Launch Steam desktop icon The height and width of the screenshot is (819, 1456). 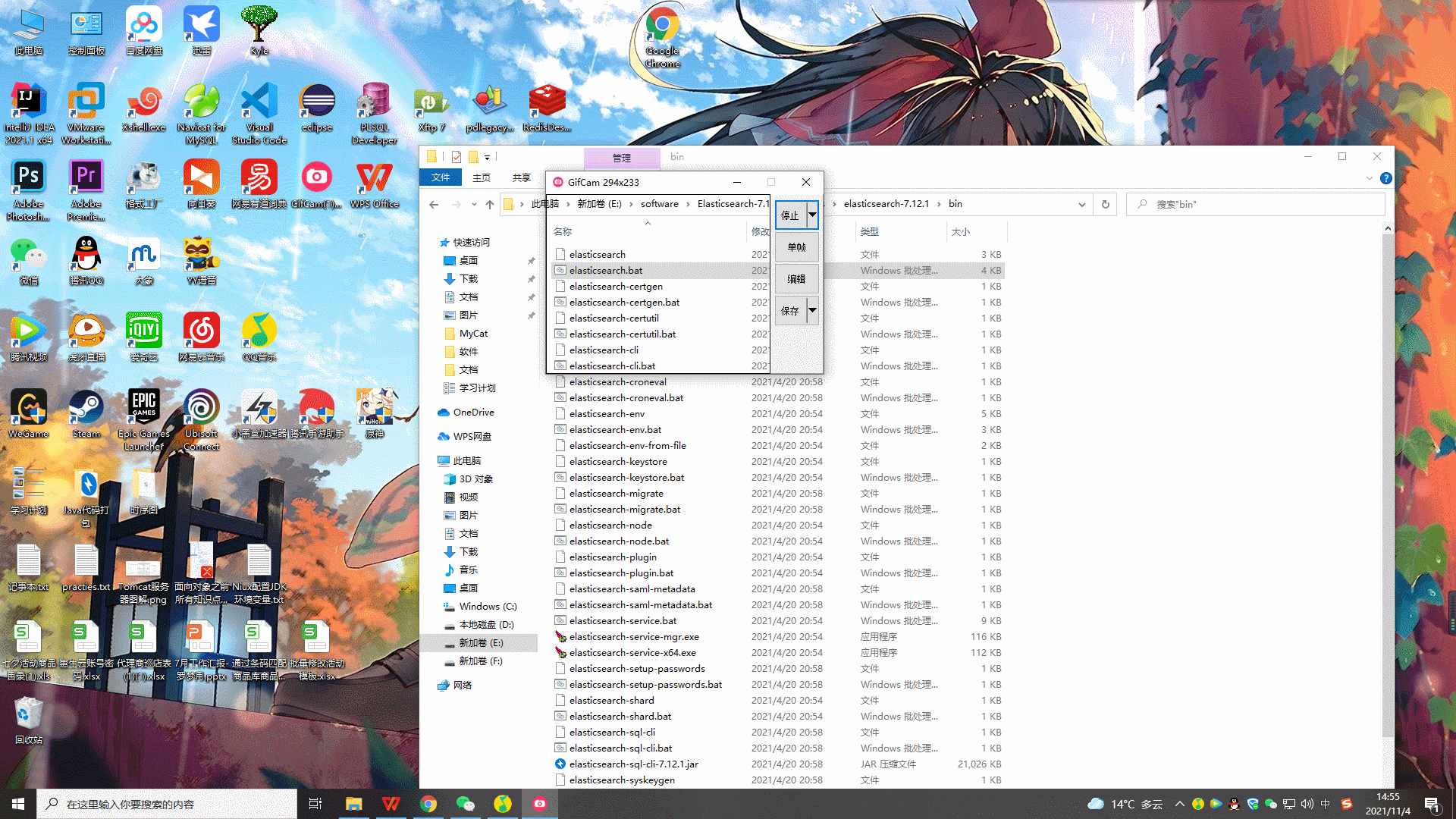point(86,414)
